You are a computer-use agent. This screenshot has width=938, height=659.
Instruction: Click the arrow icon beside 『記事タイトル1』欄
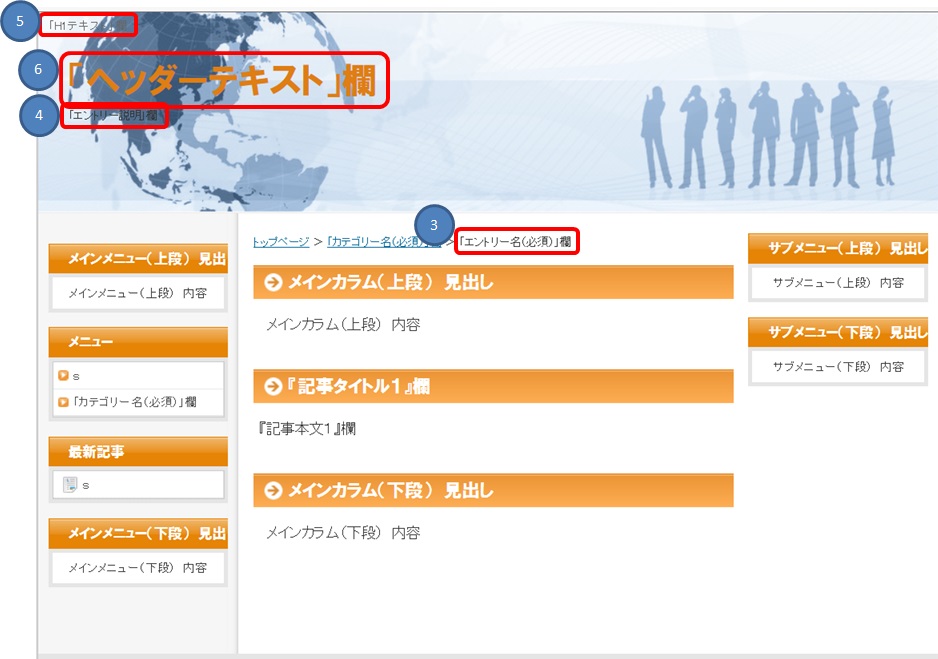tap(272, 386)
